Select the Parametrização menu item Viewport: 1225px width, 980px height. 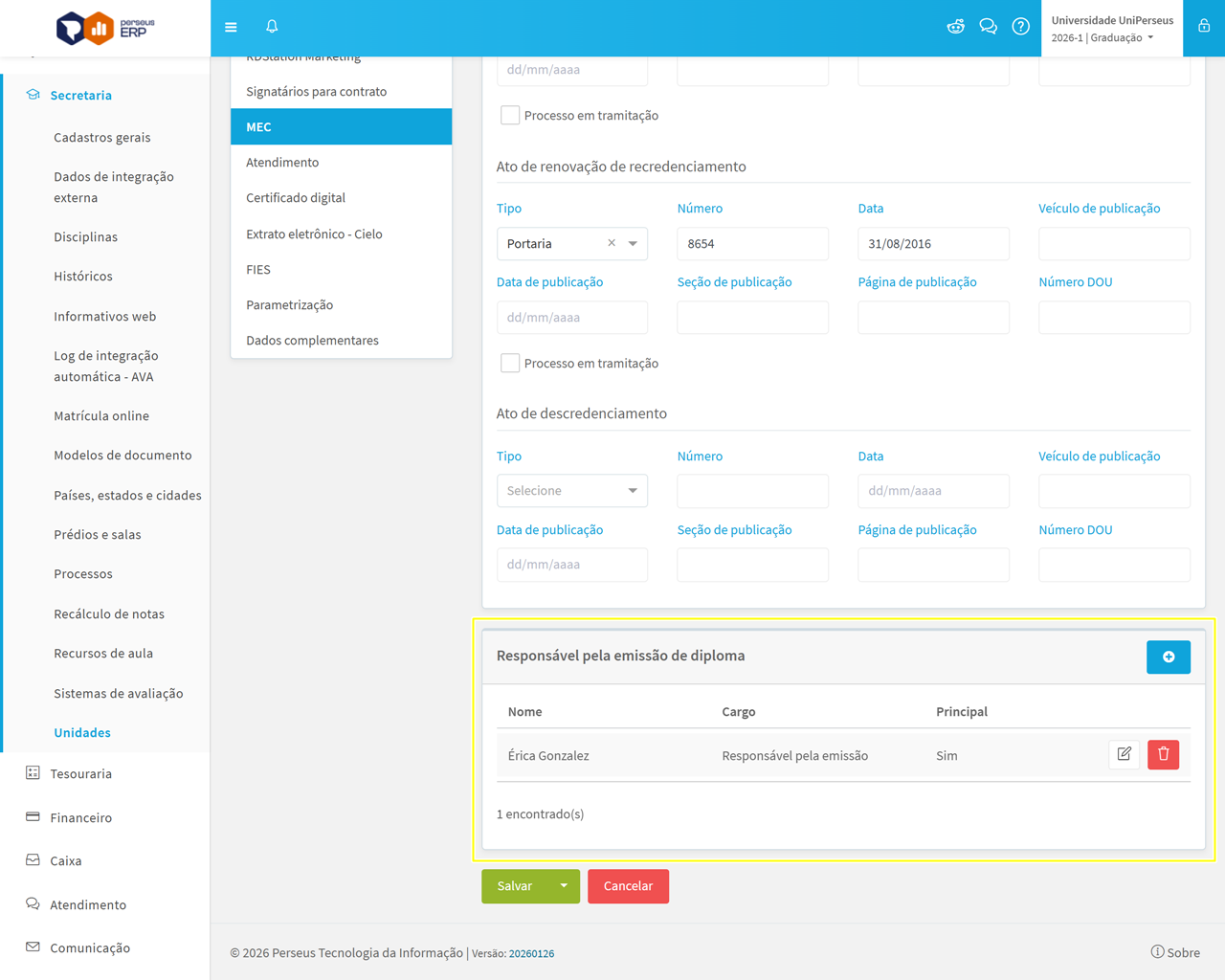pos(289,305)
